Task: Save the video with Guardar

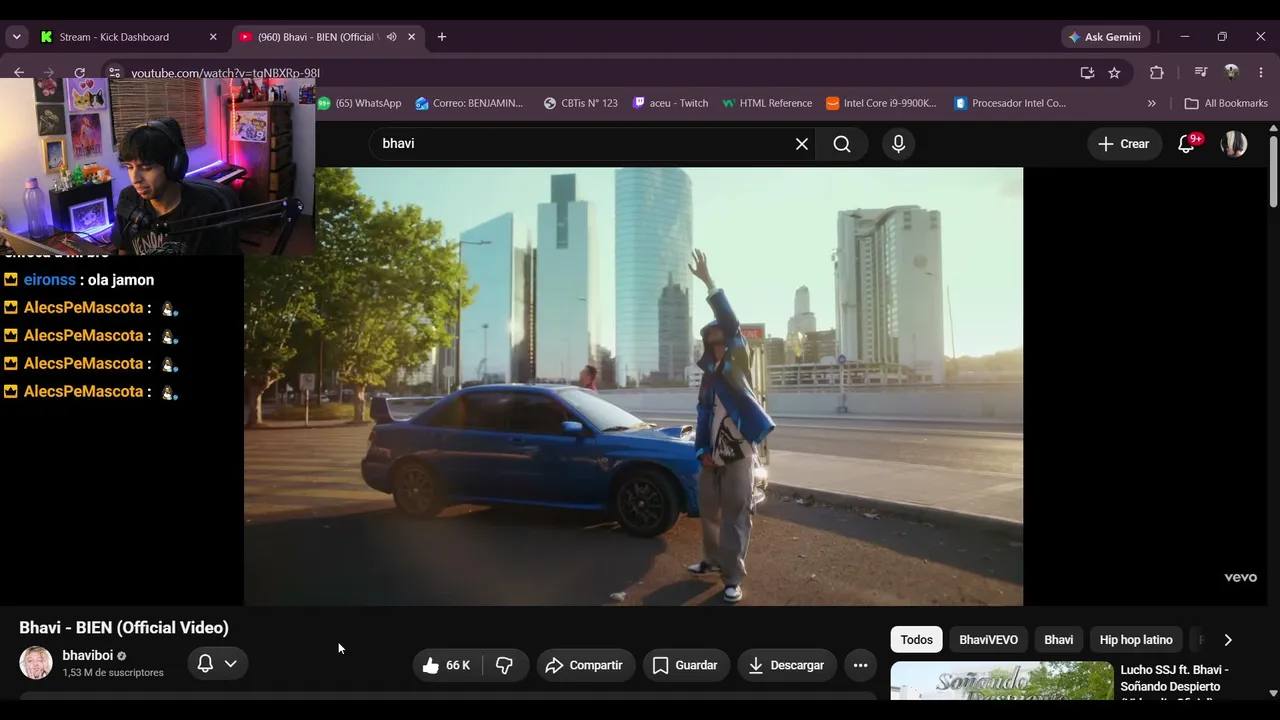Action: point(685,665)
